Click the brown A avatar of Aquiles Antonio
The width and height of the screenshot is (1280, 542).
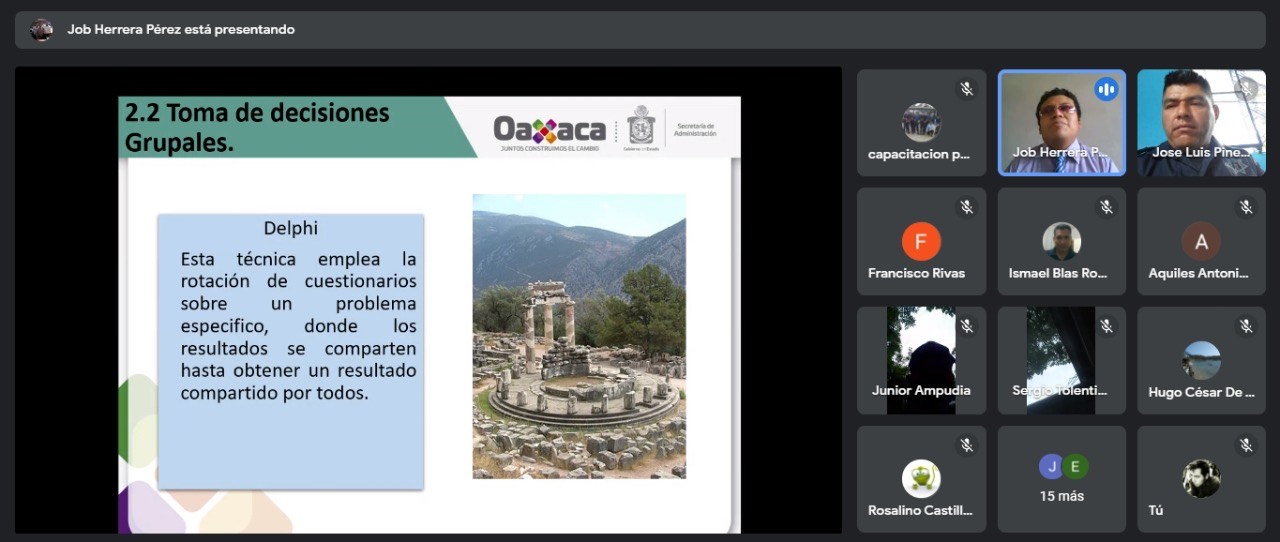(x=1201, y=242)
